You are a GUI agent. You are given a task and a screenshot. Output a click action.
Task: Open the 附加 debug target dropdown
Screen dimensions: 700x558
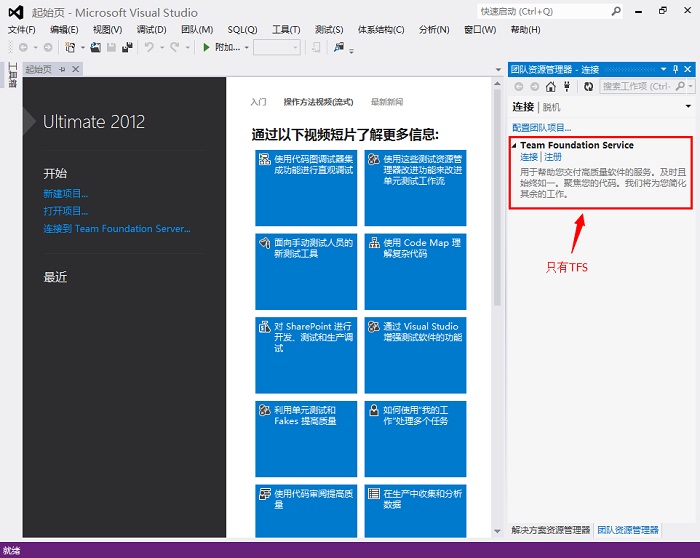(246, 47)
